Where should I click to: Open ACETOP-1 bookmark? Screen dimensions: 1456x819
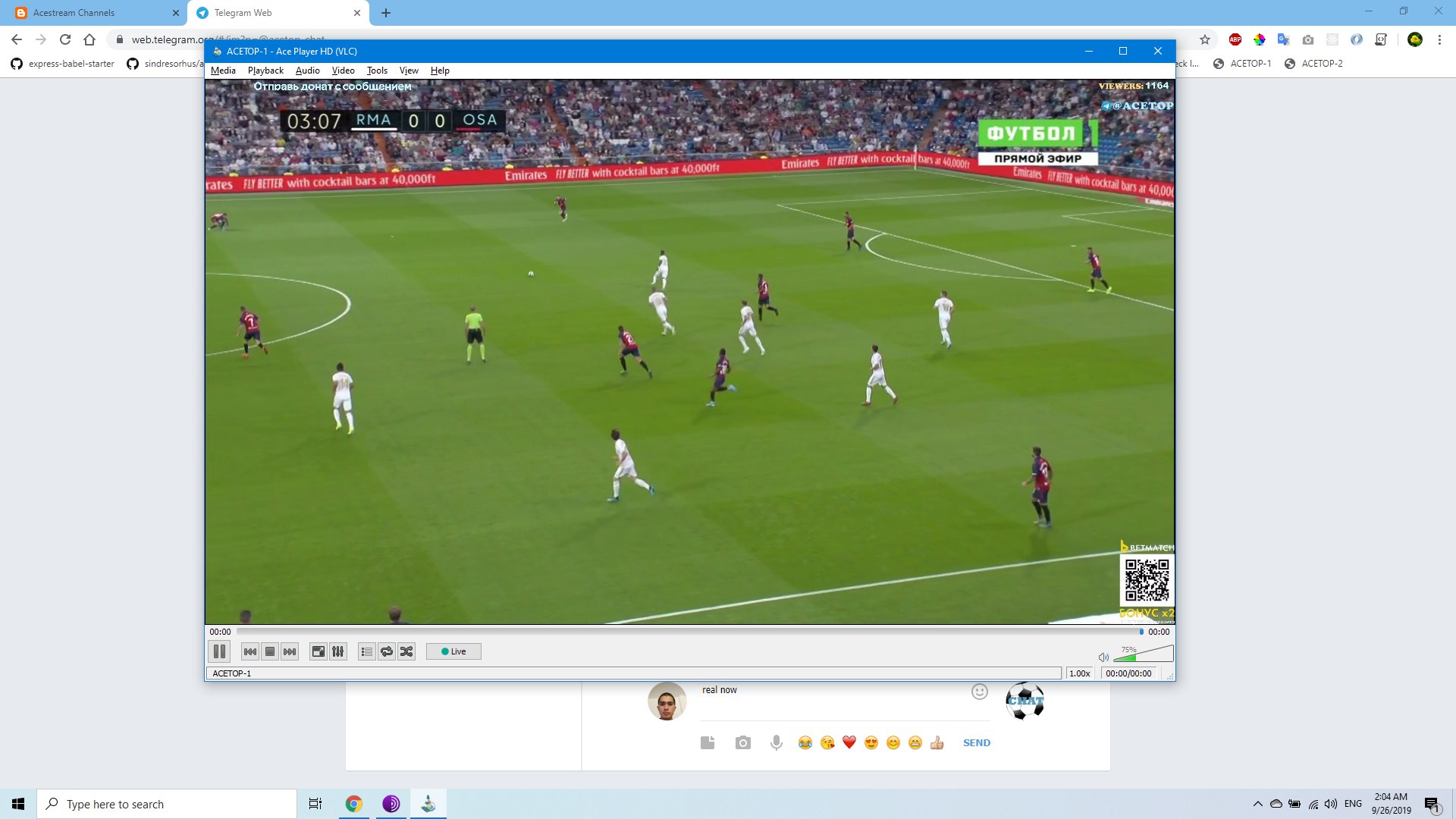(x=1242, y=64)
